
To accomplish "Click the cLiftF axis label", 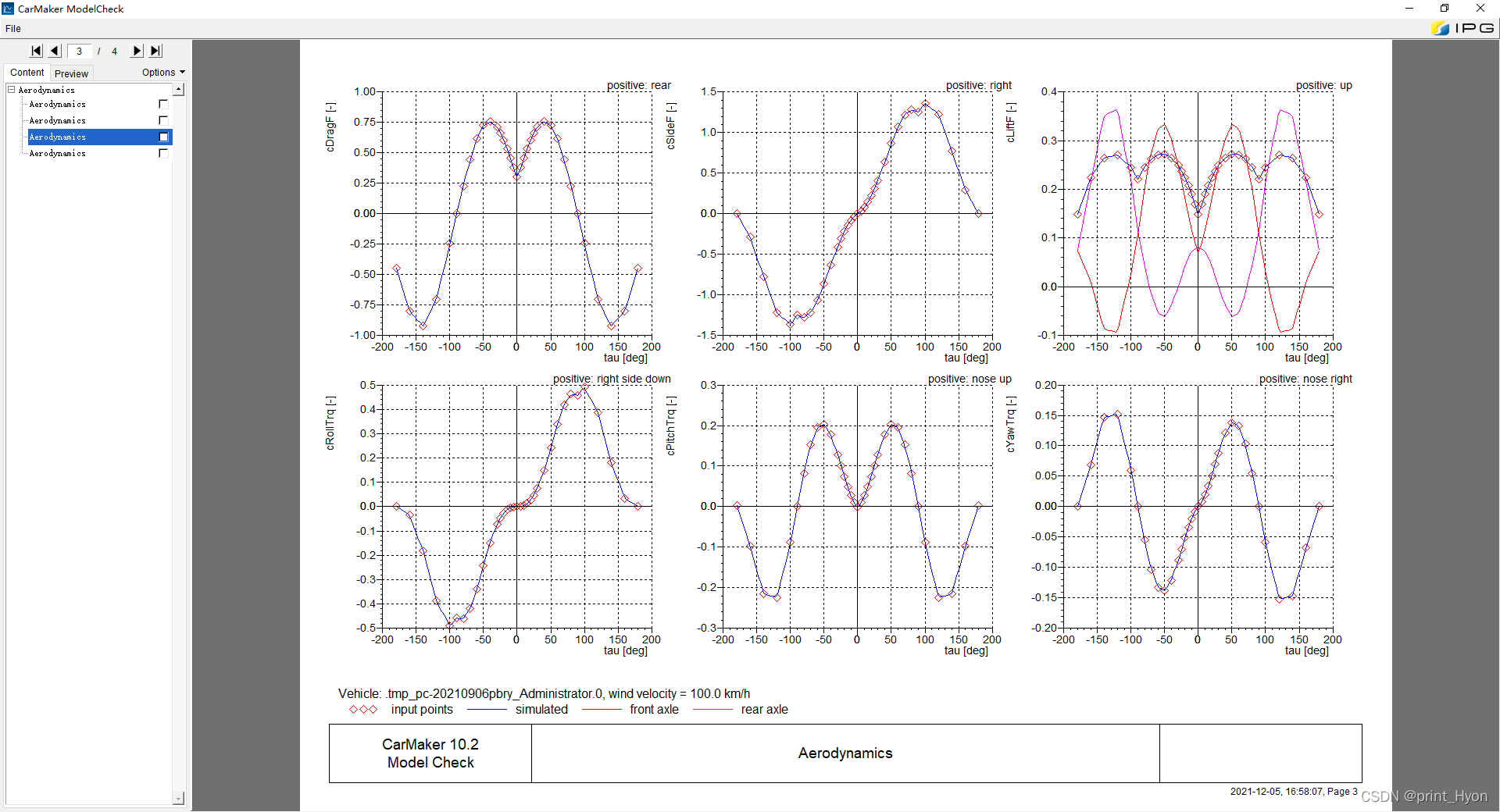I will [x=1011, y=123].
